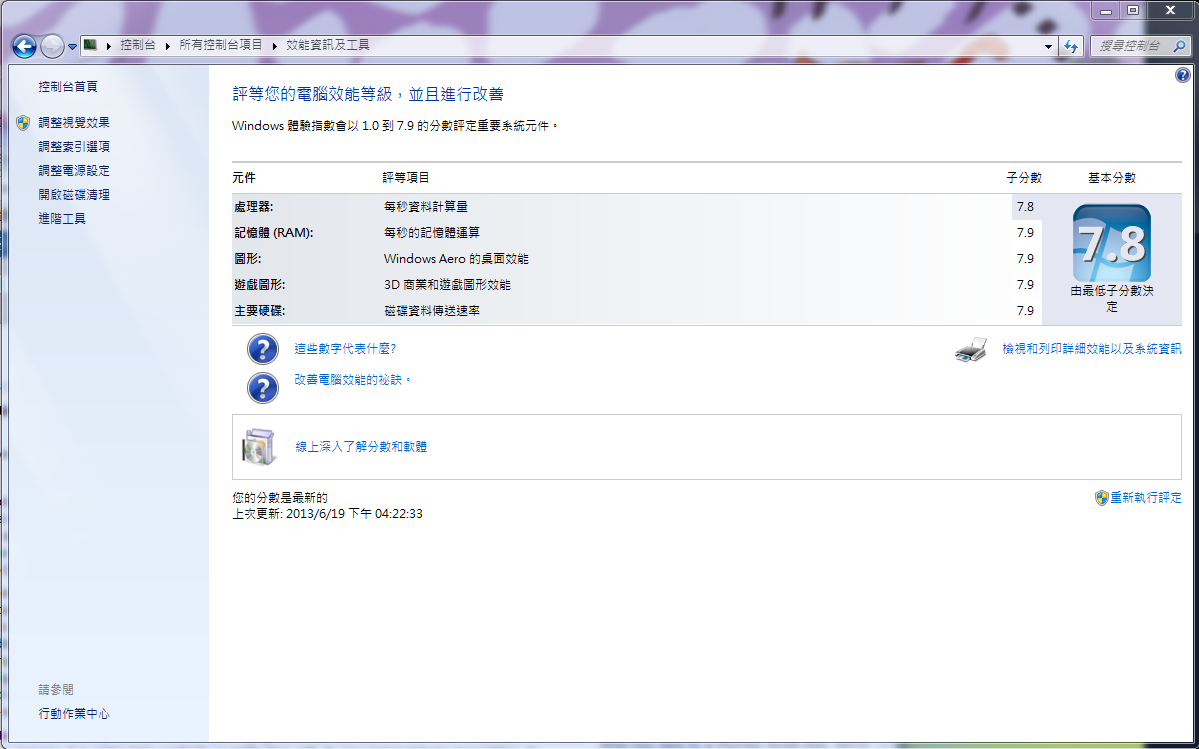Click shield icon beside 重新執行評定

click(x=1101, y=498)
